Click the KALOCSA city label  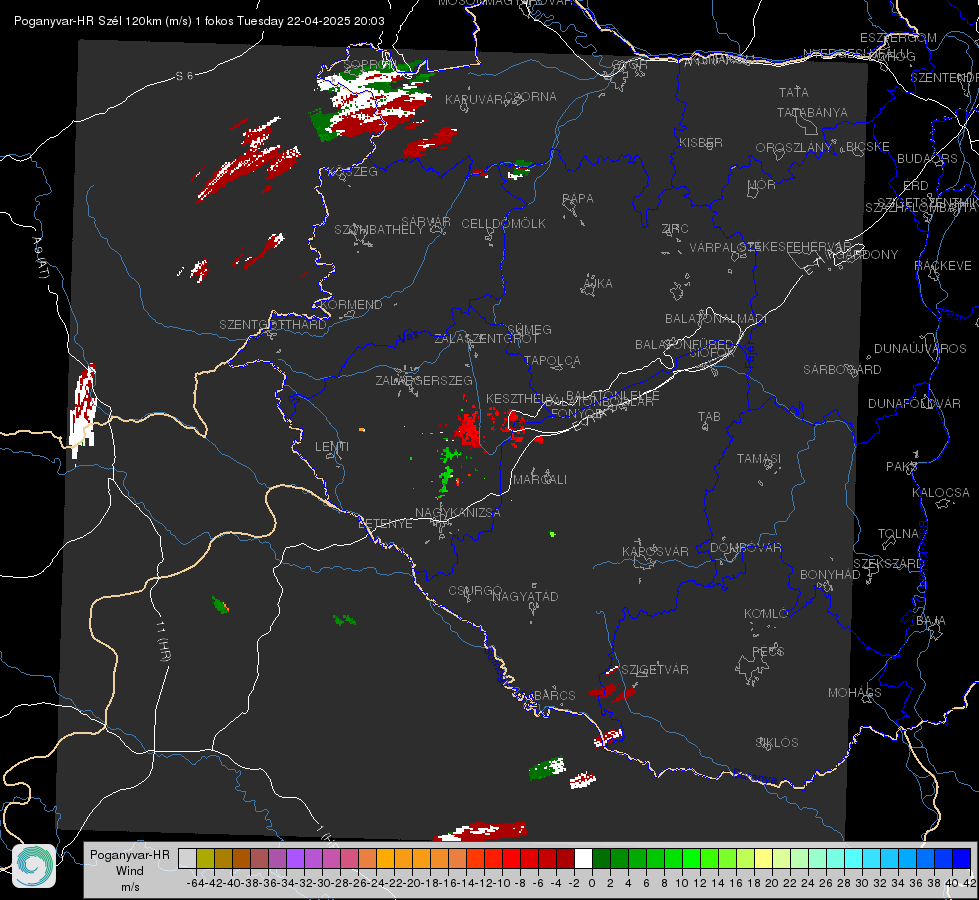pyautogui.click(x=941, y=493)
